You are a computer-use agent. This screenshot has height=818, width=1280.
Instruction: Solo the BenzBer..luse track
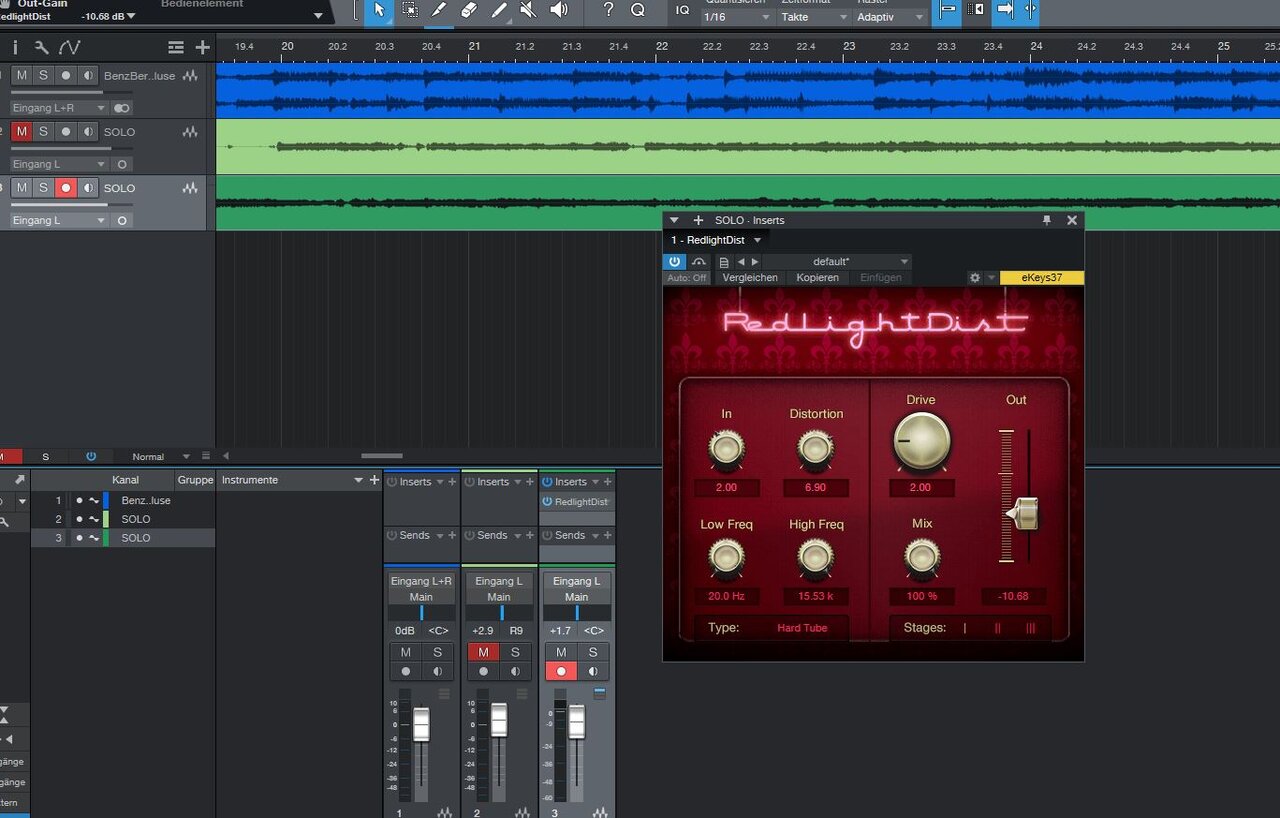tap(43, 76)
